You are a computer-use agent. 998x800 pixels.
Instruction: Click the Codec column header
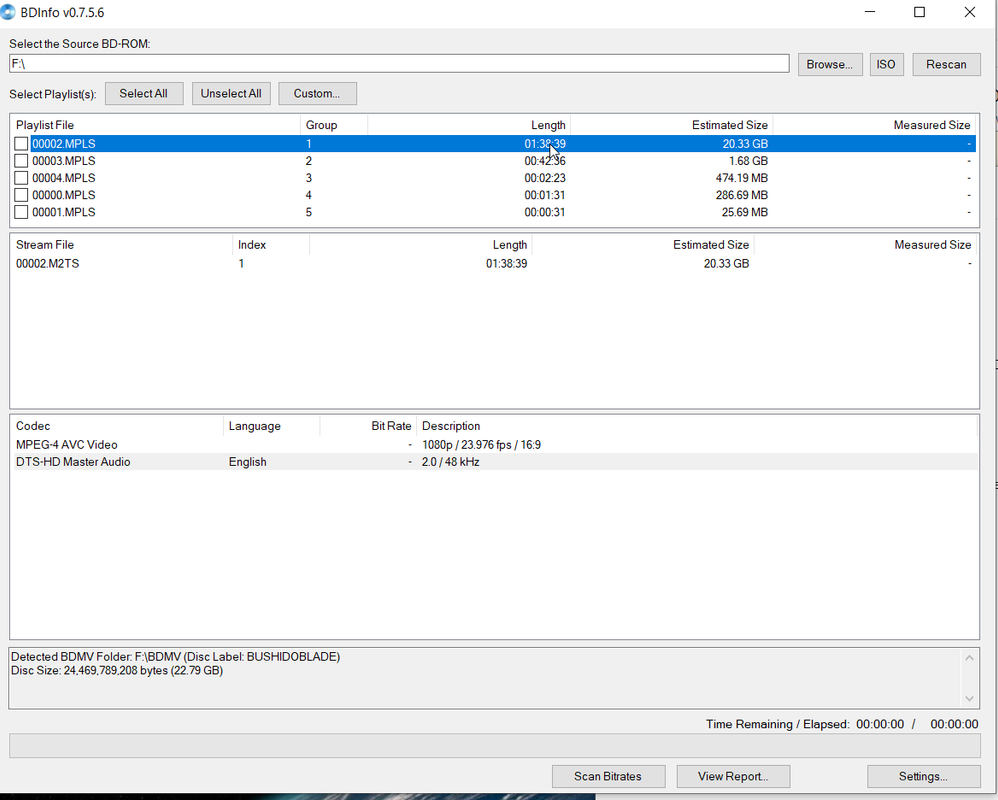click(117, 426)
